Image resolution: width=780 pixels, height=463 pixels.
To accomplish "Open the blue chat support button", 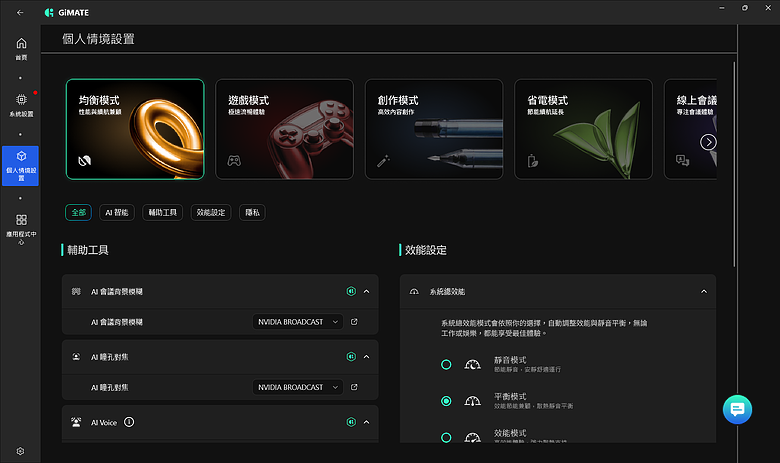I will click(737, 409).
